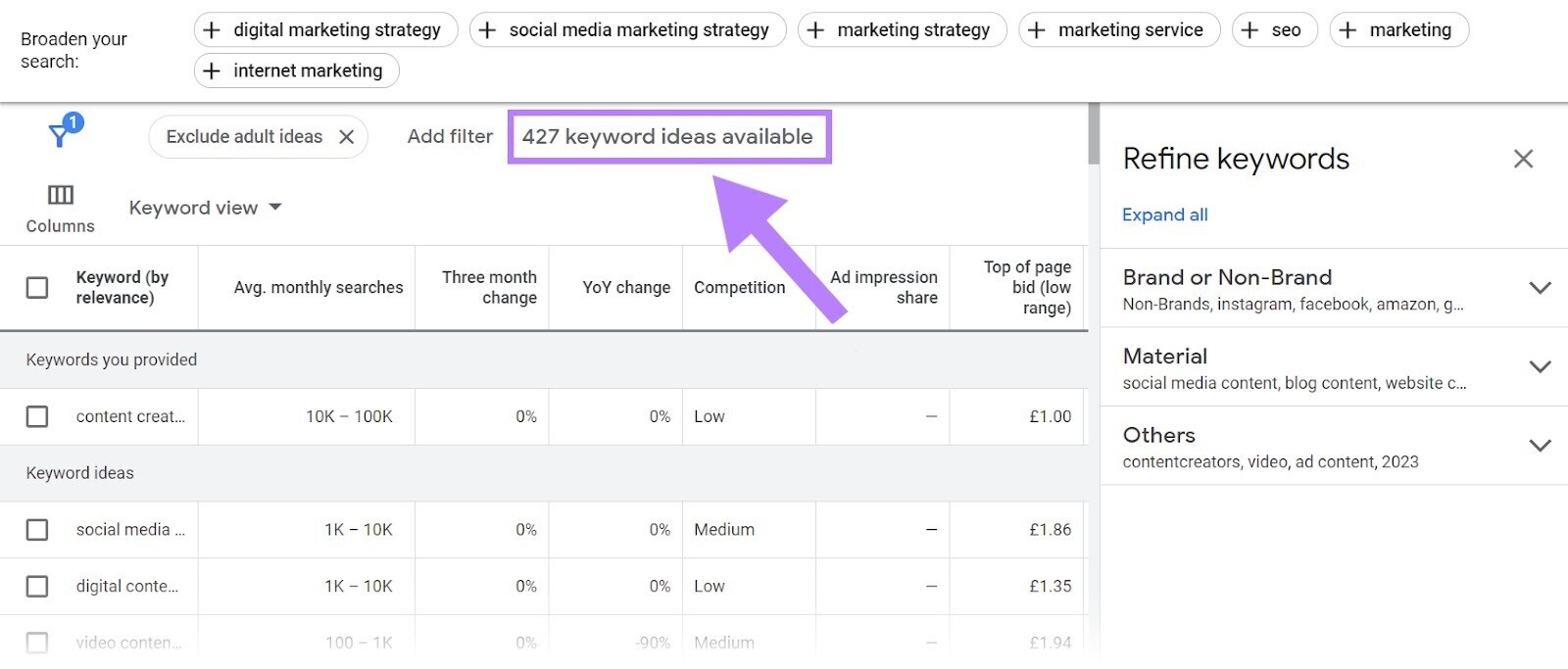Image resolution: width=1568 pixels, height=669 pixels.
Task: Add the 'seo' broaden suggestion
Action: click(1274, 30)
